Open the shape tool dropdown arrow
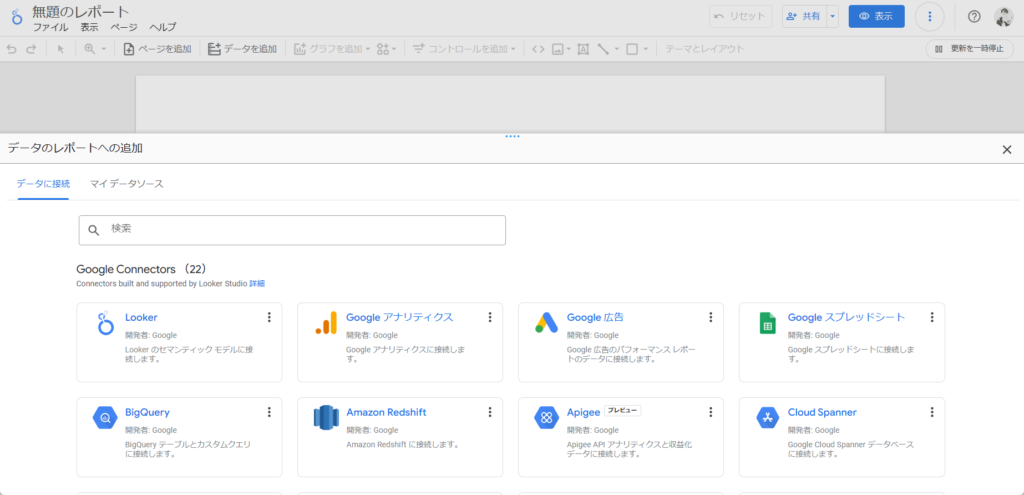 (645, 50)
